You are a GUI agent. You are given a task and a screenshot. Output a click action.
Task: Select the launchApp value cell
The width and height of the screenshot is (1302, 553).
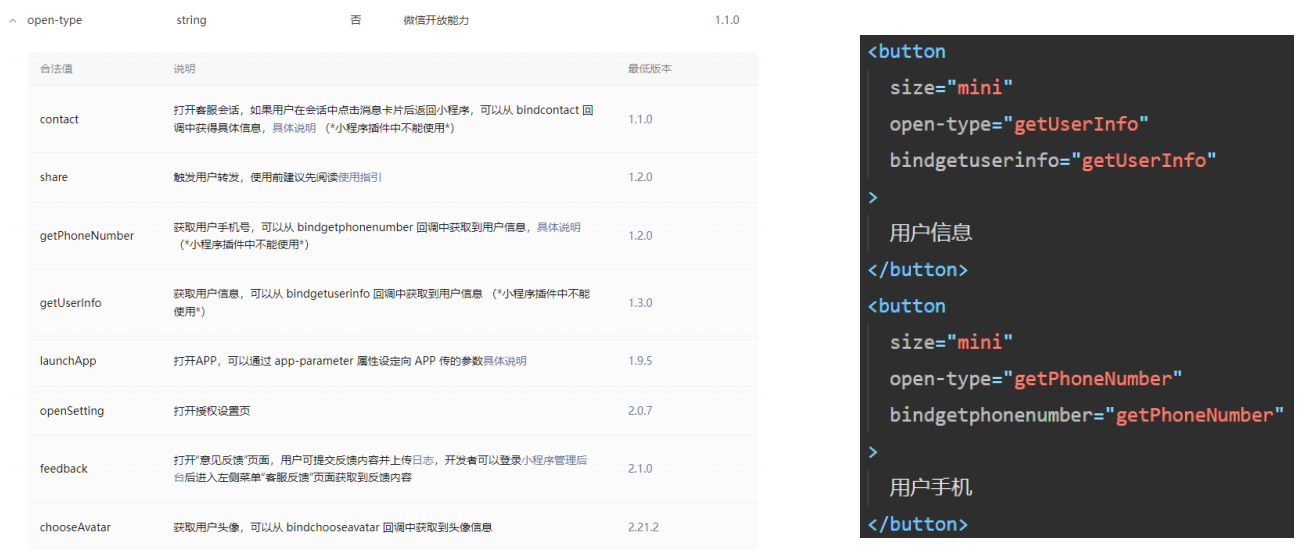(x=68, y=361)
